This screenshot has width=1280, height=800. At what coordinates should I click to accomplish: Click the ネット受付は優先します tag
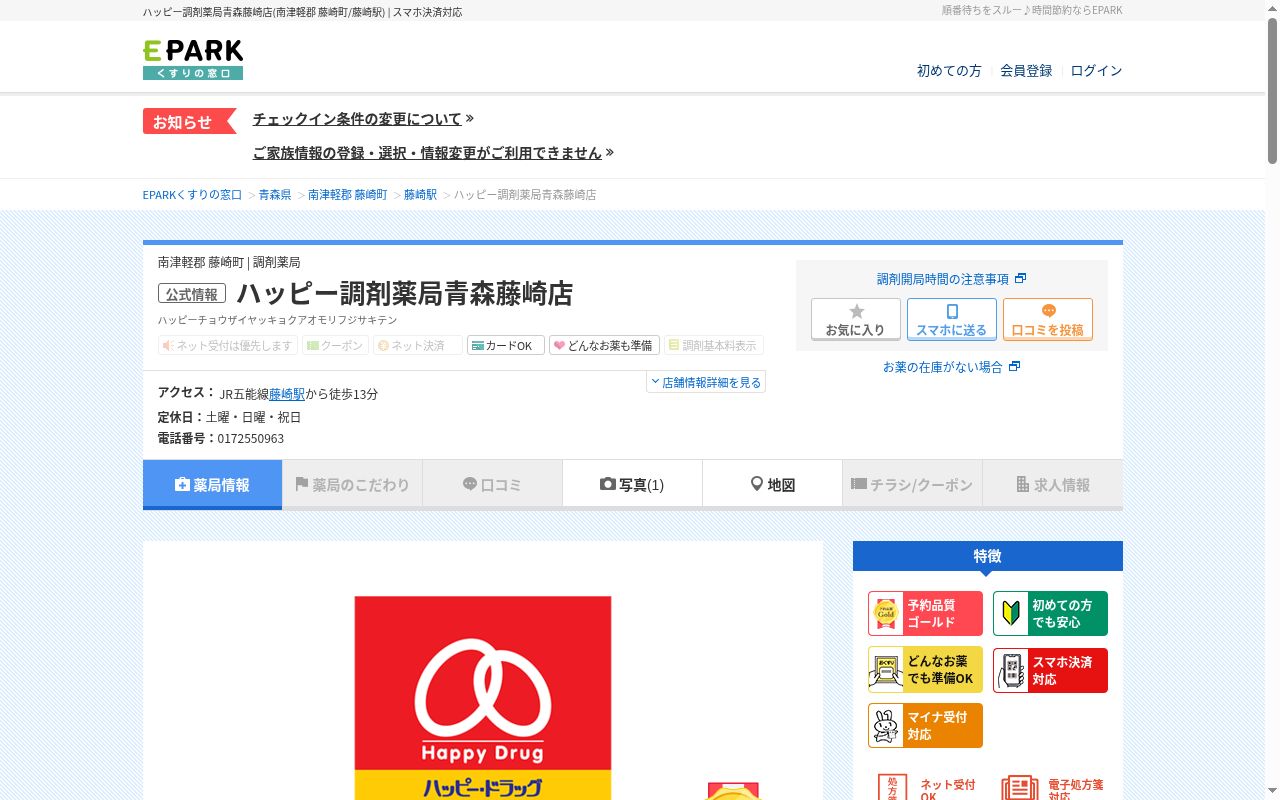(x=228, y=345)
